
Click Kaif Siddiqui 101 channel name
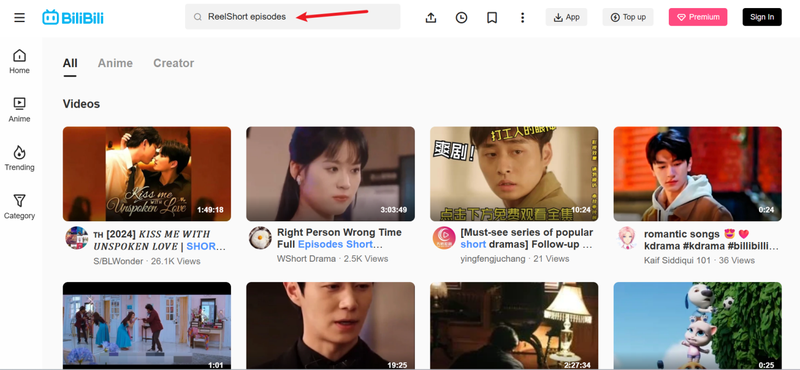(677, 260)
